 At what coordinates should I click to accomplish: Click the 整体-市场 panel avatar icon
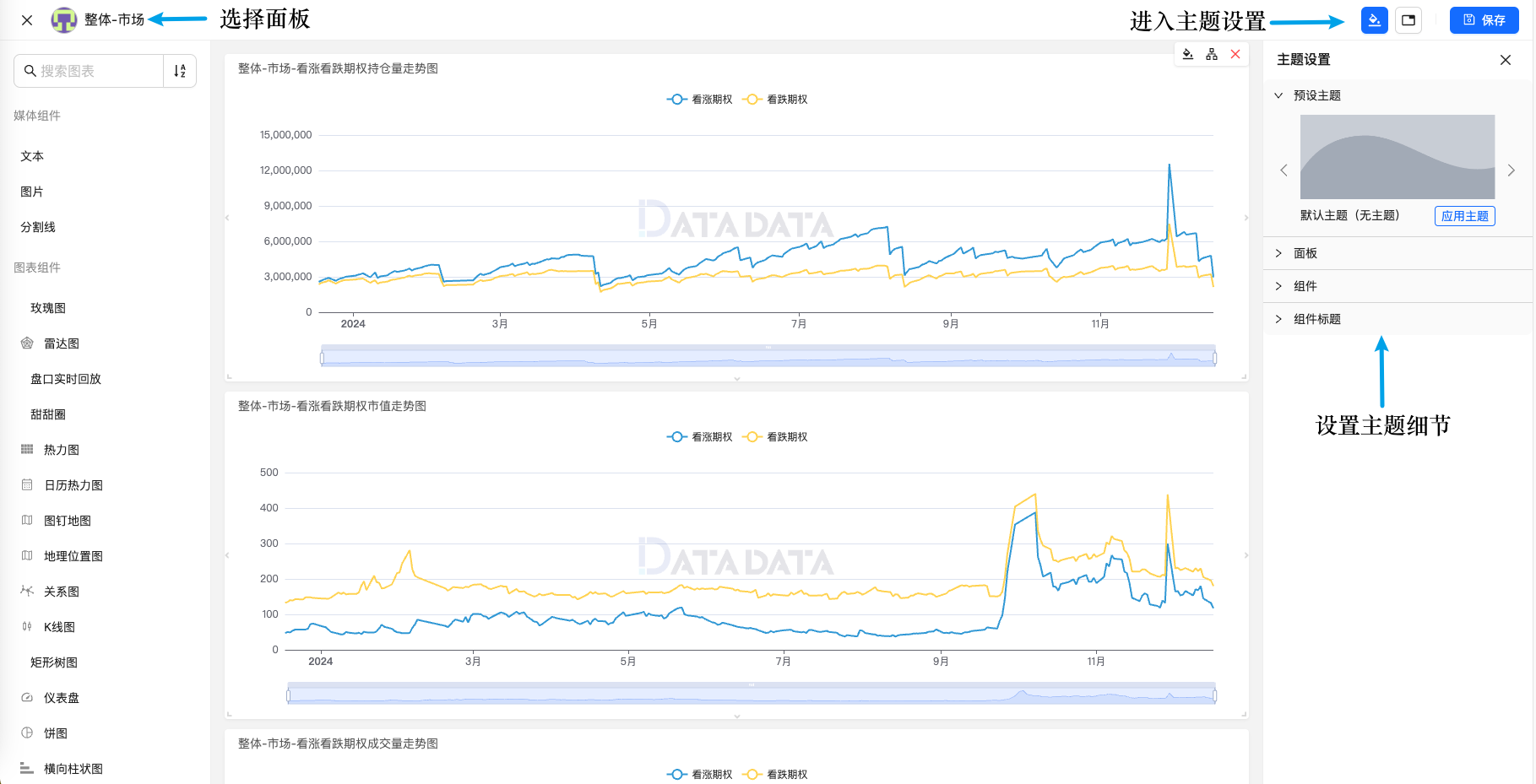[64, 19]
